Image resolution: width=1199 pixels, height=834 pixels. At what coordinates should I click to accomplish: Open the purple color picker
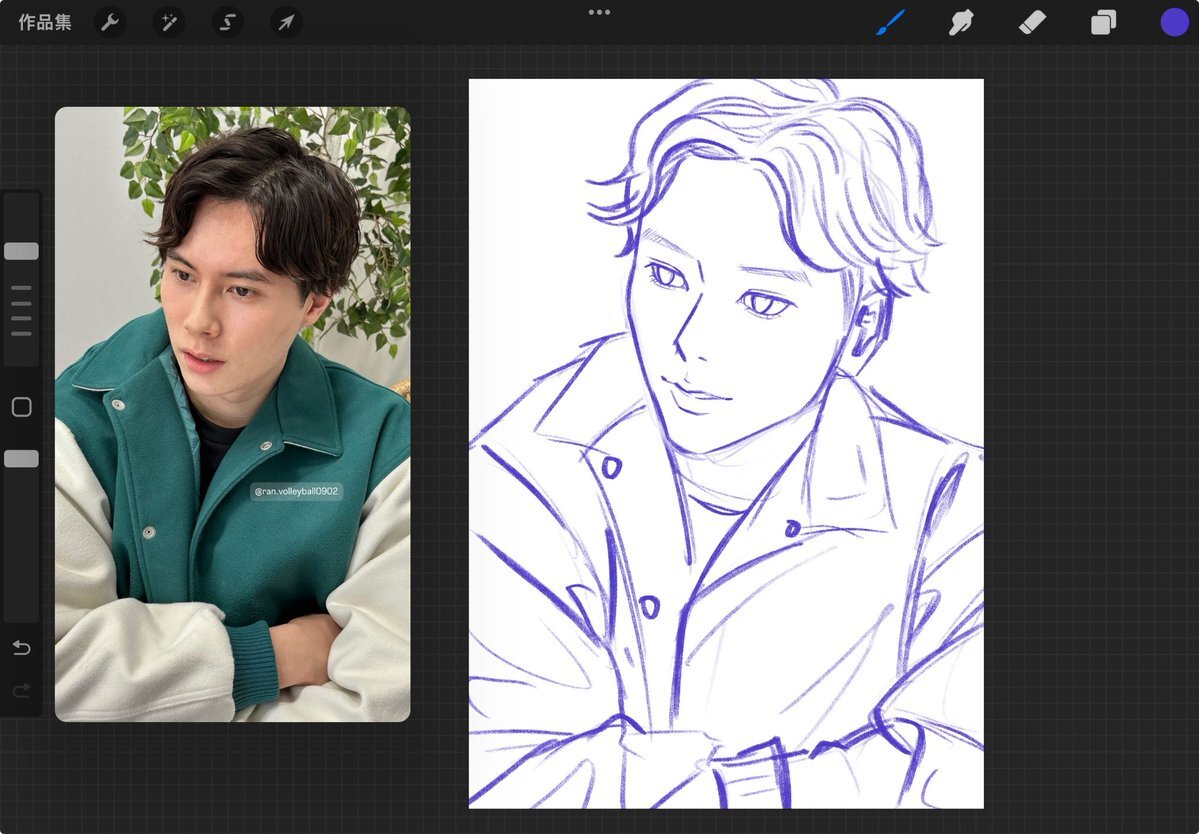coord(1175,22)
